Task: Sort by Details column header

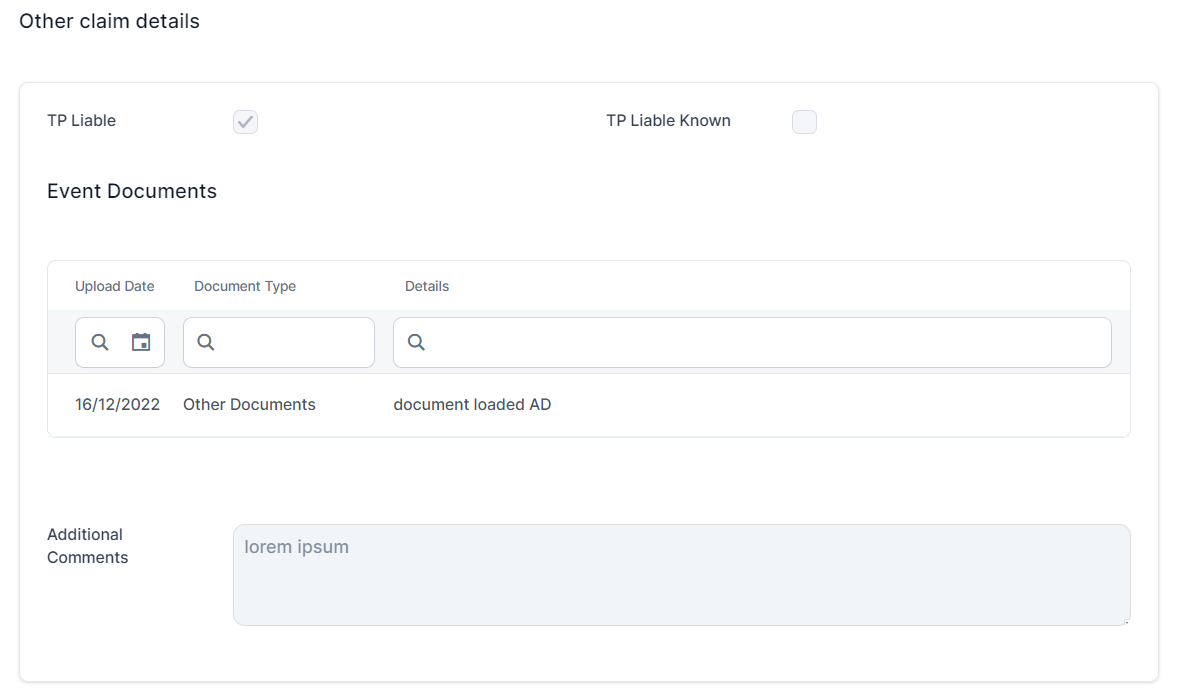Action: pos(427,286)
